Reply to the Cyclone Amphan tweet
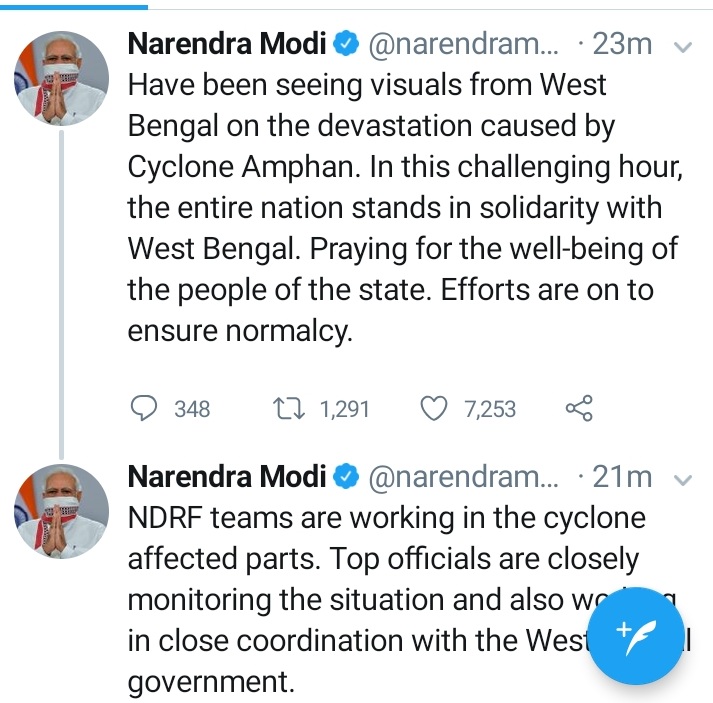Screen dimensions: 713x703 tap(145, 408)
